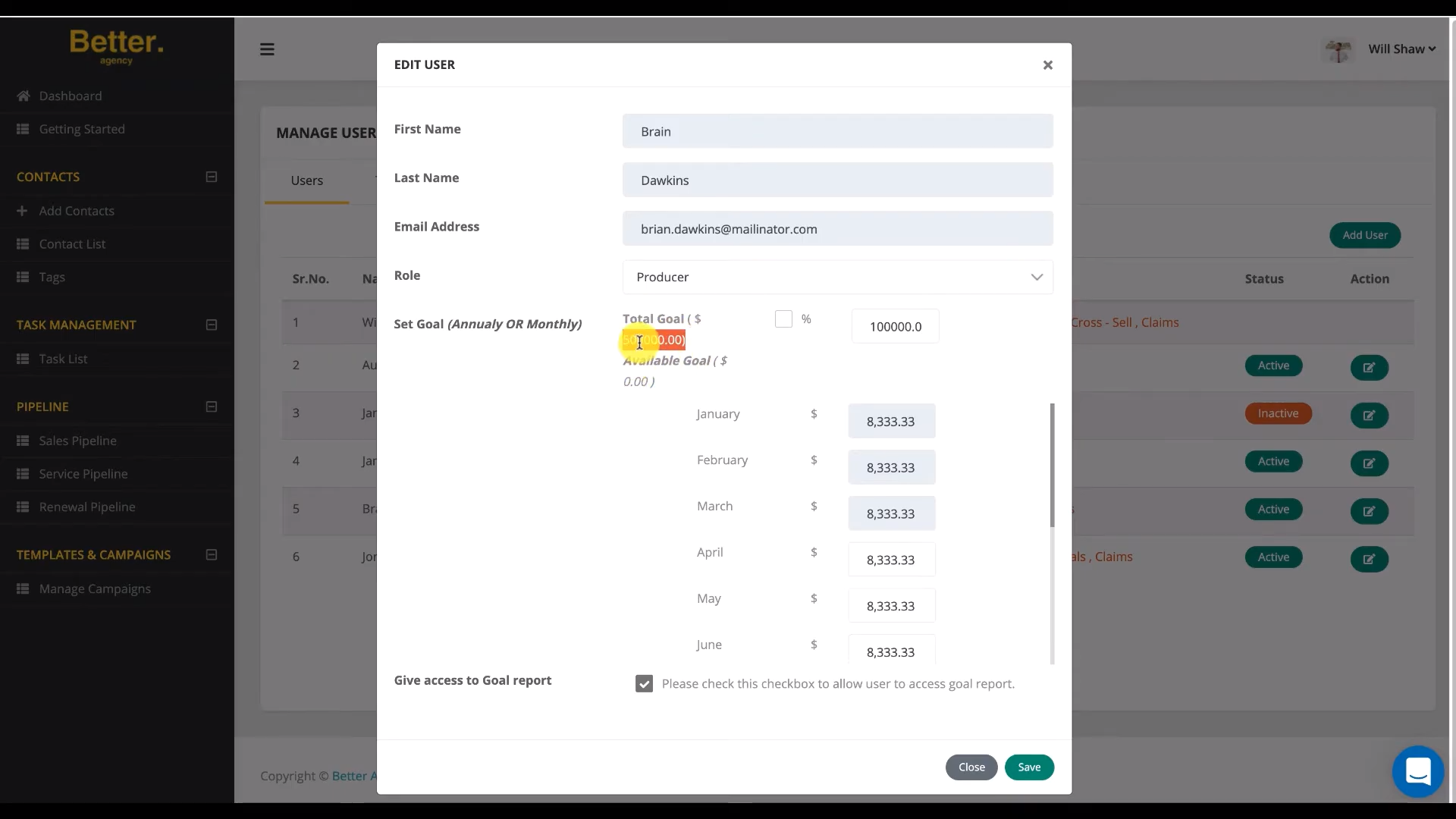Edit user in row 5 via edit icon
Image resolution: width=1456 pixels, height=819 pixels.
click(x=1369, y=511)
